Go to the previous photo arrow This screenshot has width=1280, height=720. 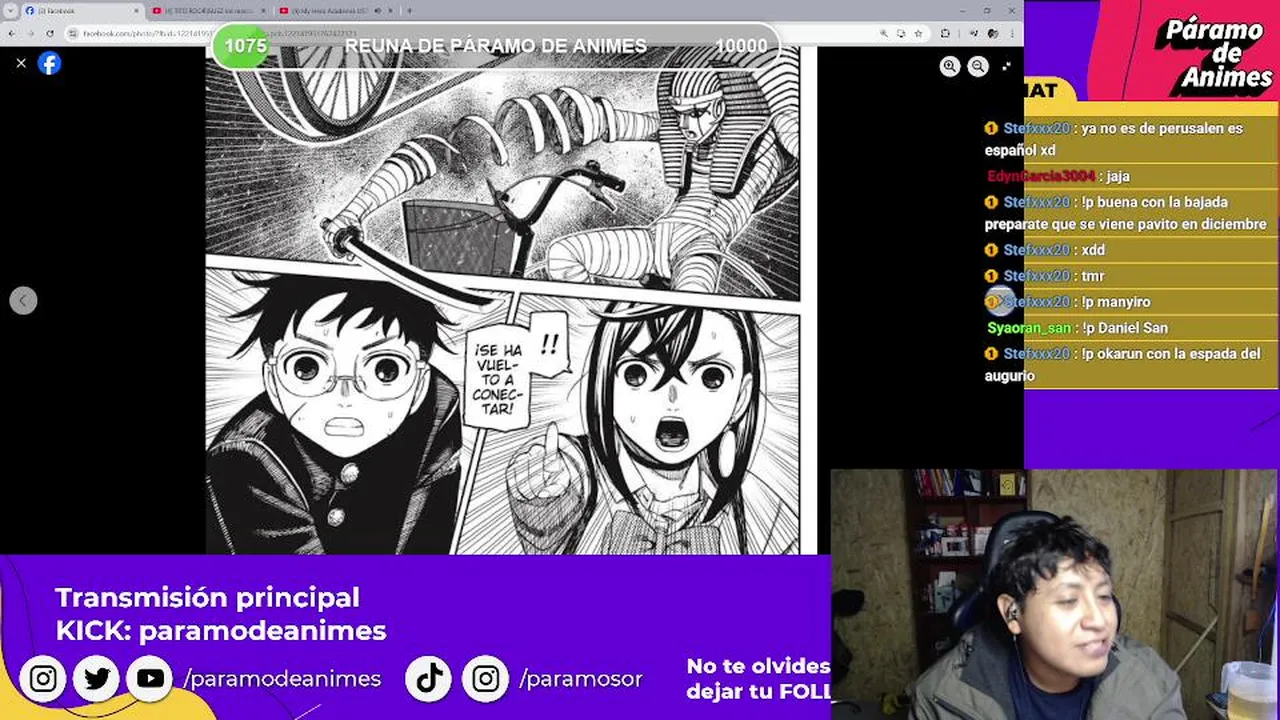click(x=23, y=300)
